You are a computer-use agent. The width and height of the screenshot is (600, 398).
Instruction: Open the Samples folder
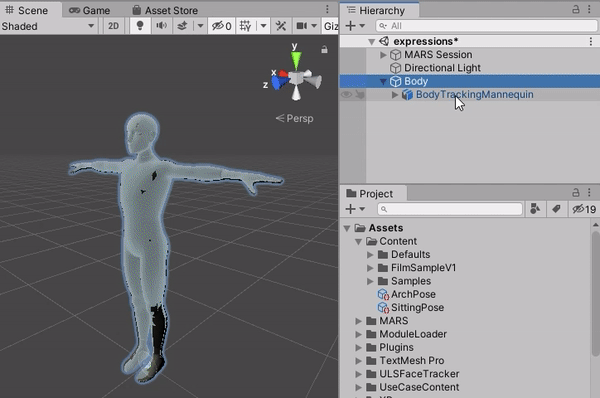[411, 281]
